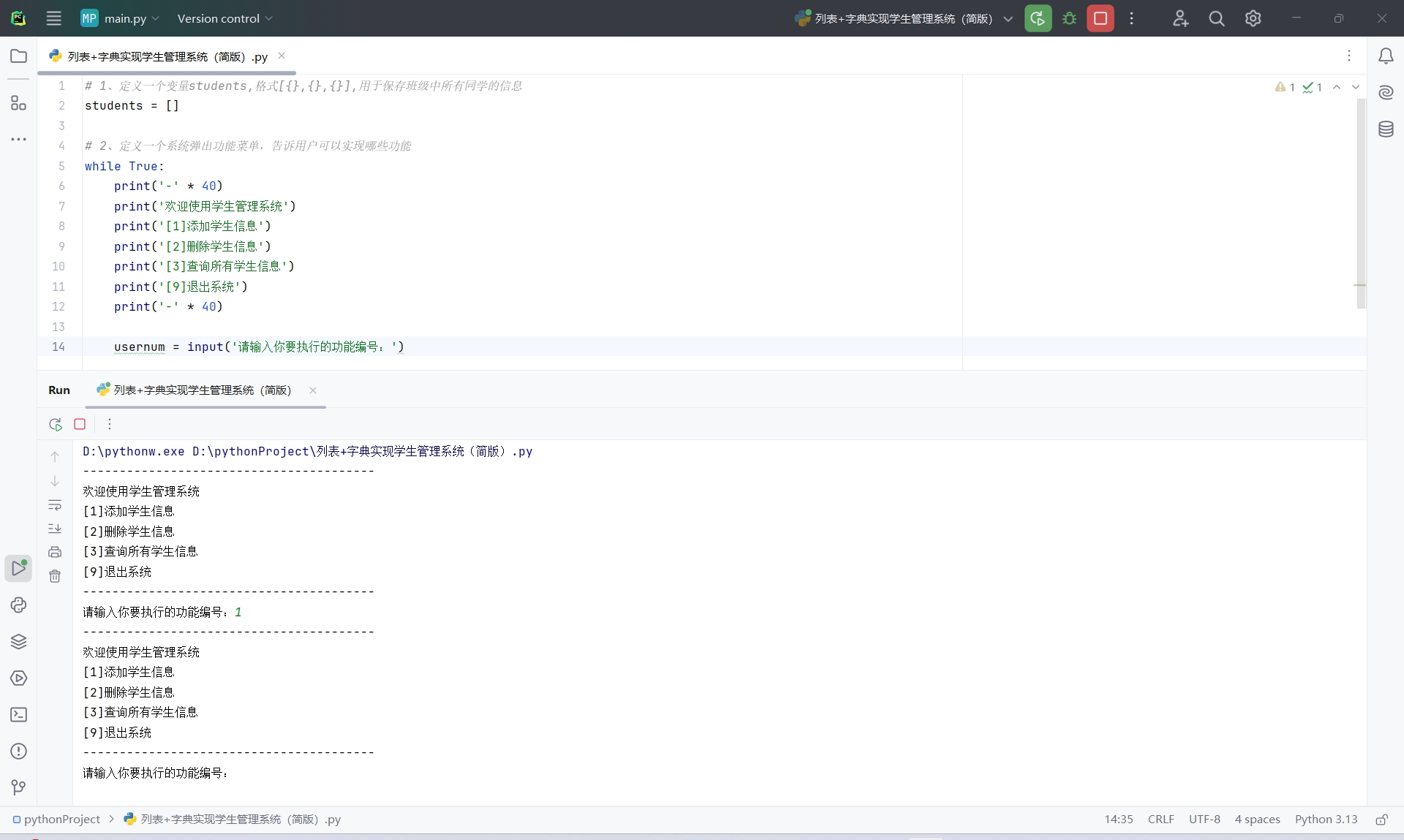Click the UTF-8 encoding selector

coord(1204,820)
